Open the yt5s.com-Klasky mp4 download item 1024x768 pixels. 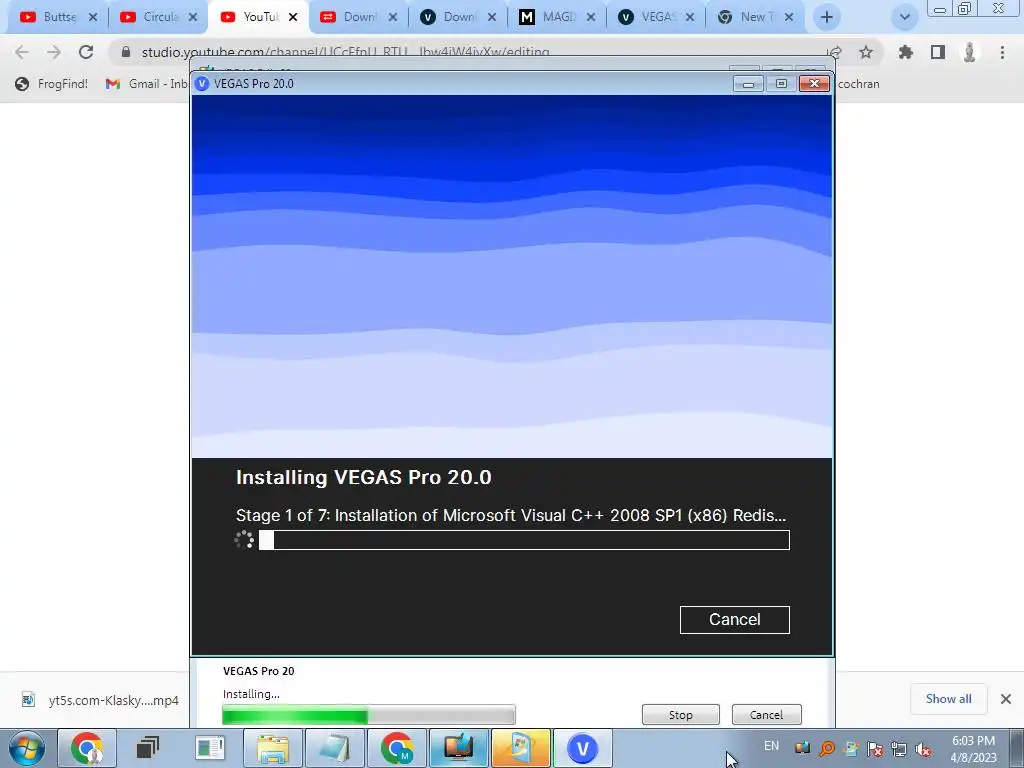coord(99,700)
